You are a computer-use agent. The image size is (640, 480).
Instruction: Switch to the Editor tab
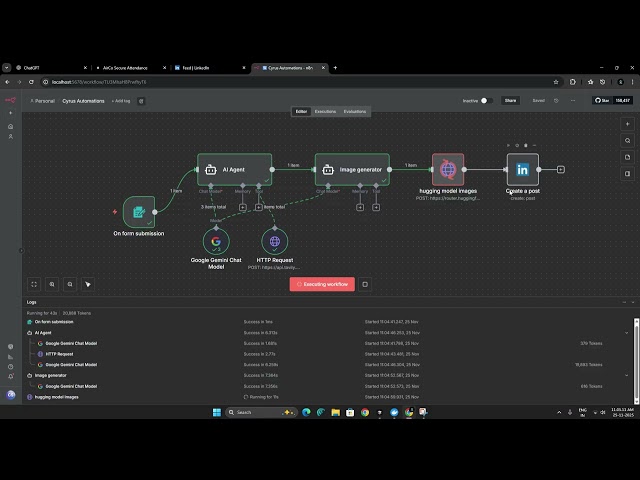point(301,111)
